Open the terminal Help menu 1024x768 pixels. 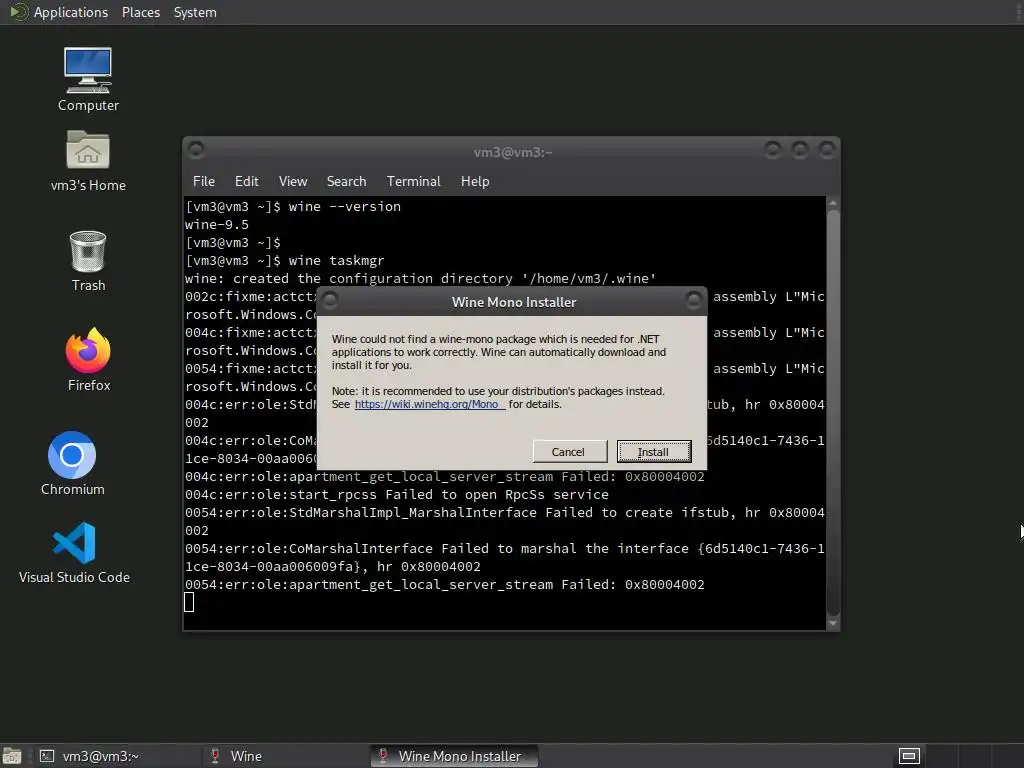click(x=475, y=181)
